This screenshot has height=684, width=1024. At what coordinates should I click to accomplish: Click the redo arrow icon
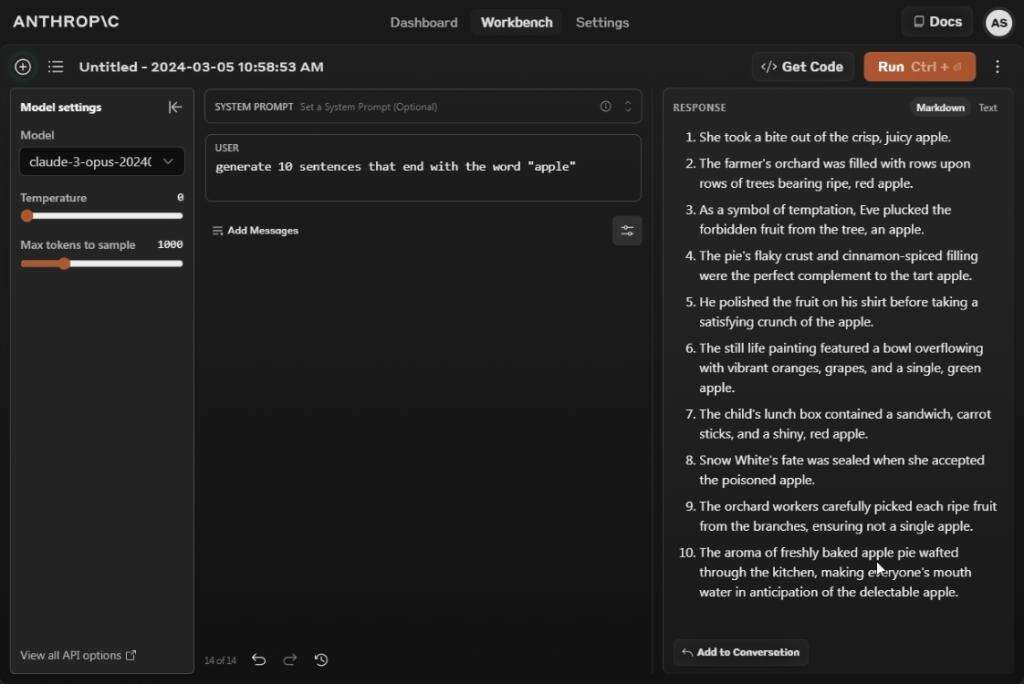[290, 660]
